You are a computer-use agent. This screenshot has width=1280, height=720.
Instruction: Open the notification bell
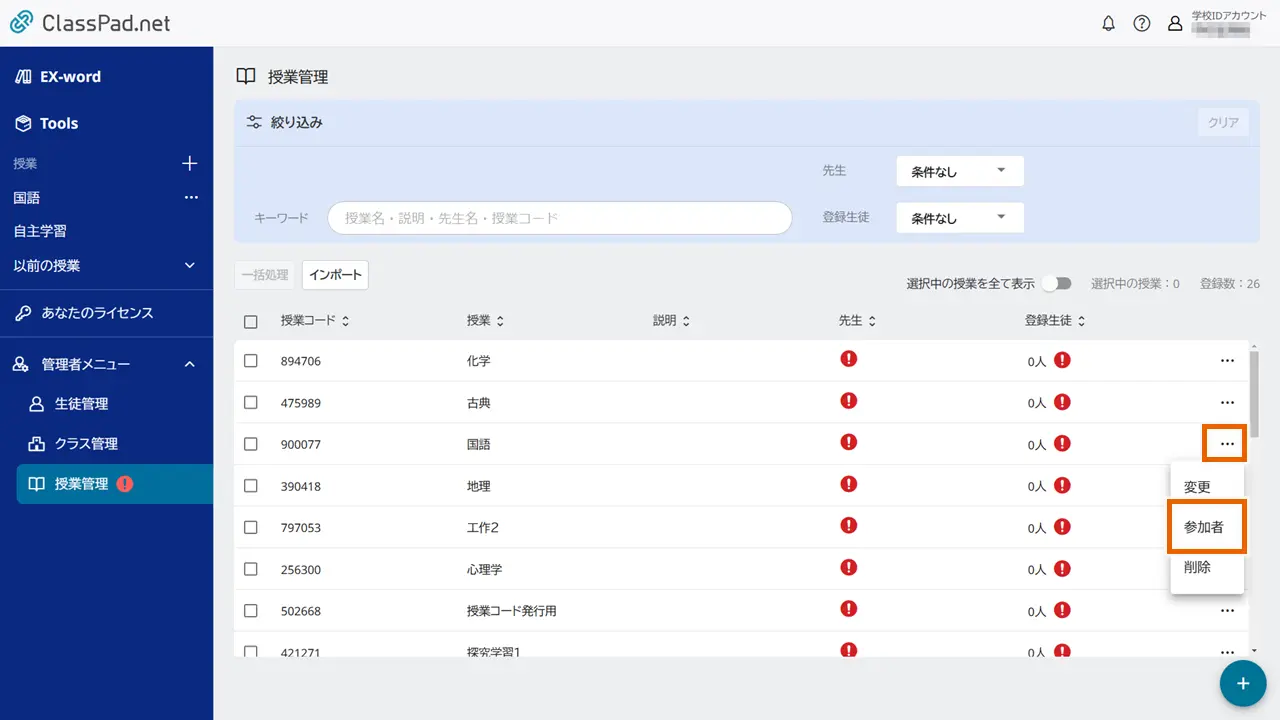1108,23
